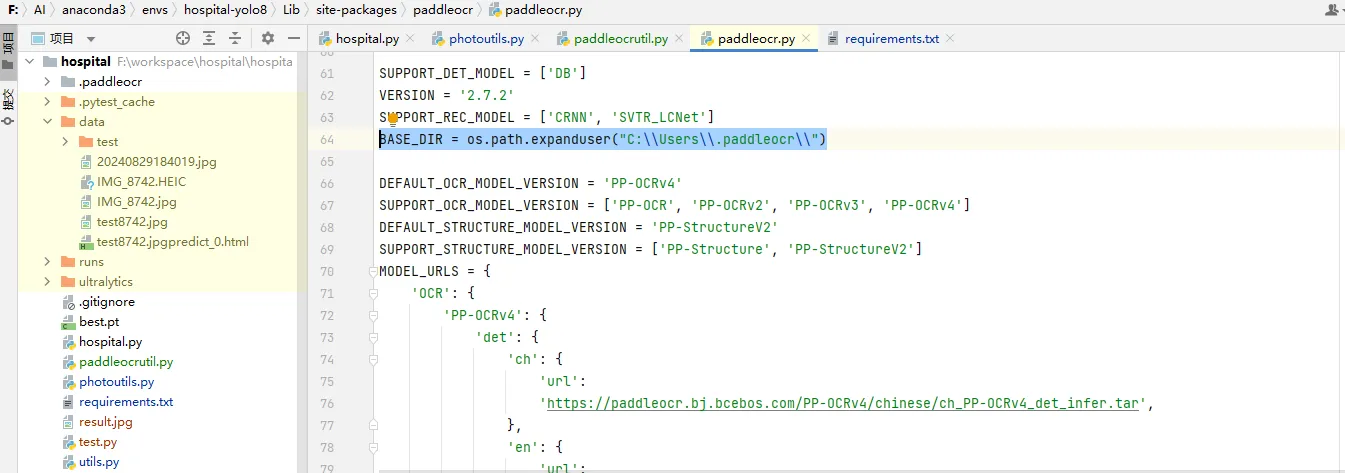Click the 'F:' drive breadcrumb
Screen dimensions: 1345x473
[12, 10]
